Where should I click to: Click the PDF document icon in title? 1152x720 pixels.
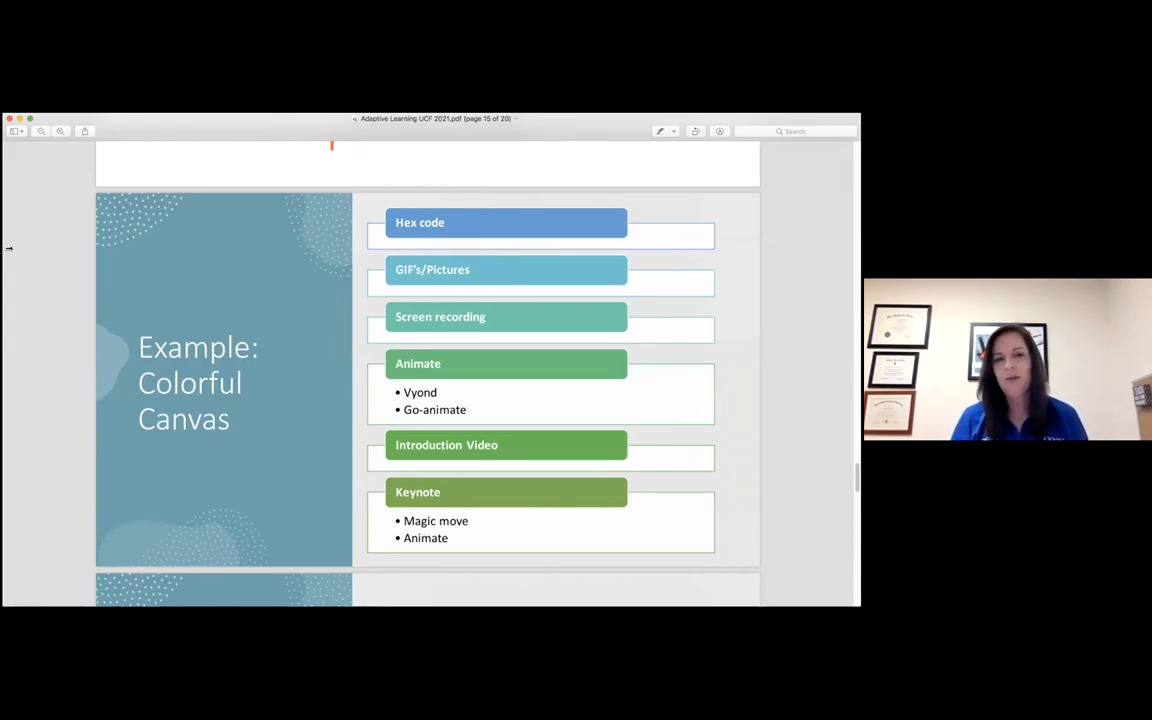(354, 119)
